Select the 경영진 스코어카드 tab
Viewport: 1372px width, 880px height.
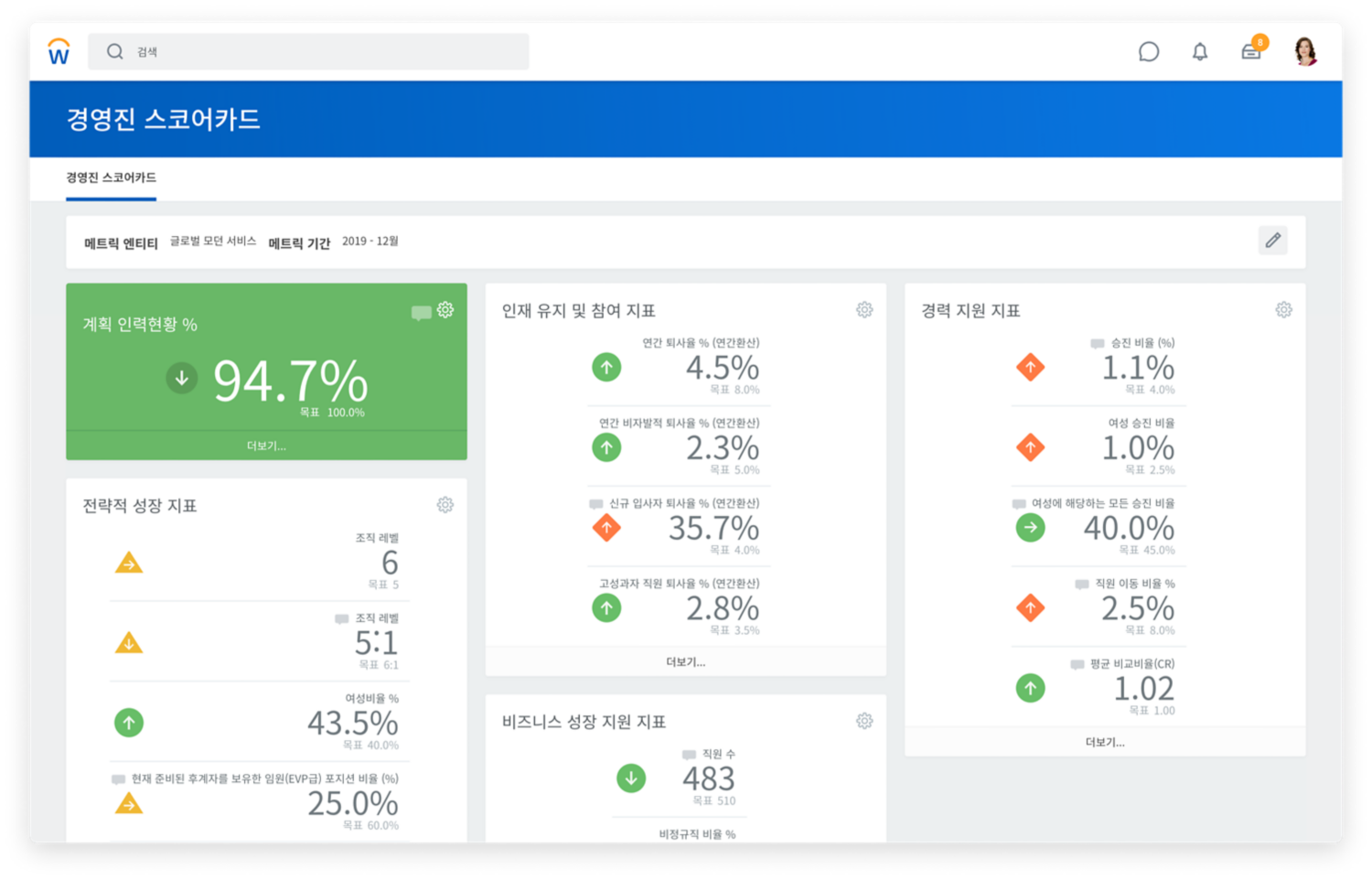point(111,177)
